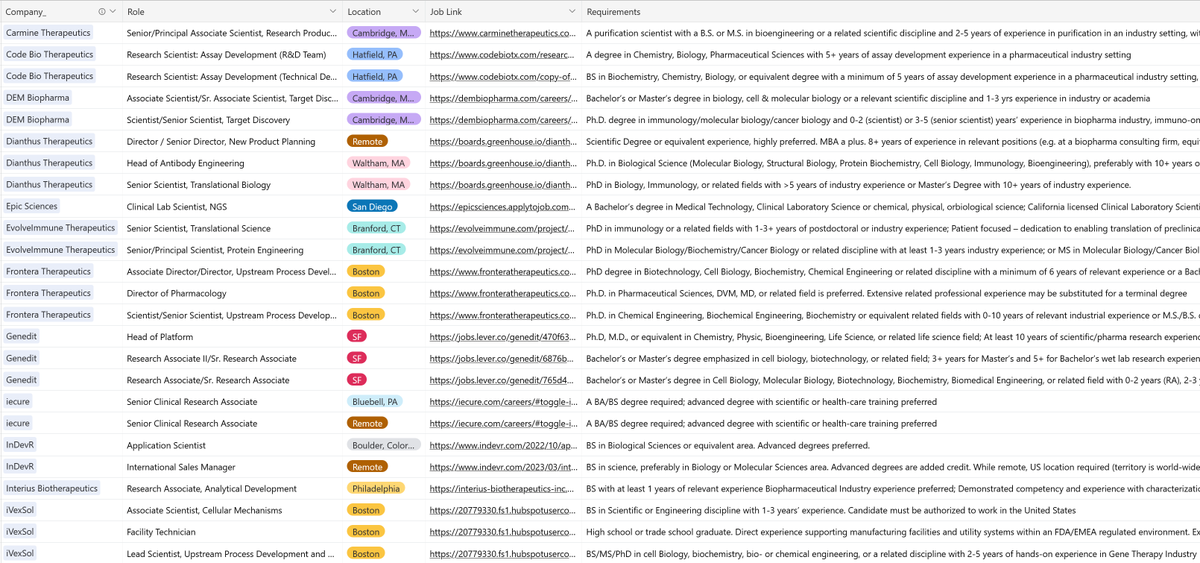Open the Job Link column dropdown arrow

(x=572, y=12)
